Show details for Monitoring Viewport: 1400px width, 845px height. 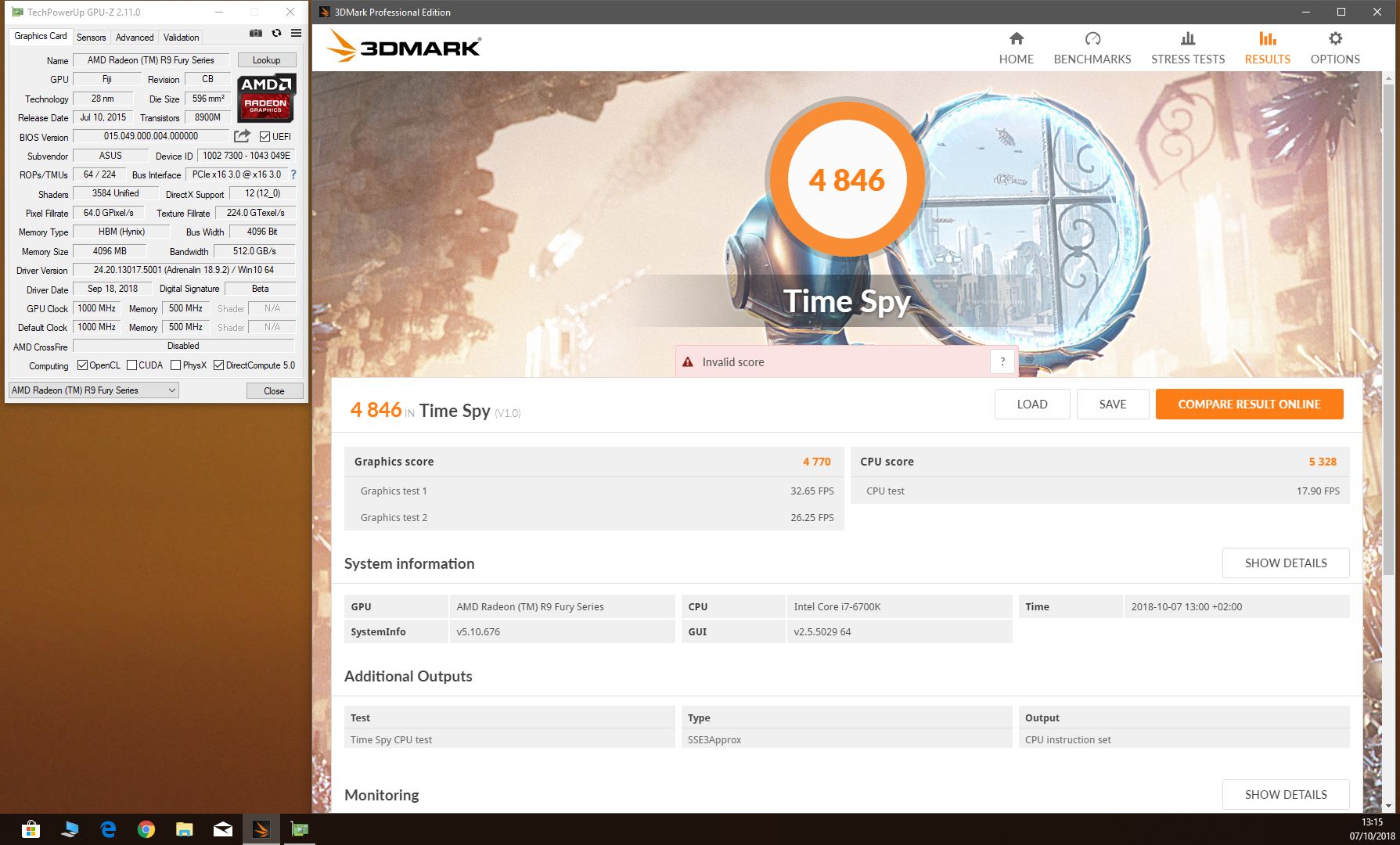click(x=1286, y=795)
